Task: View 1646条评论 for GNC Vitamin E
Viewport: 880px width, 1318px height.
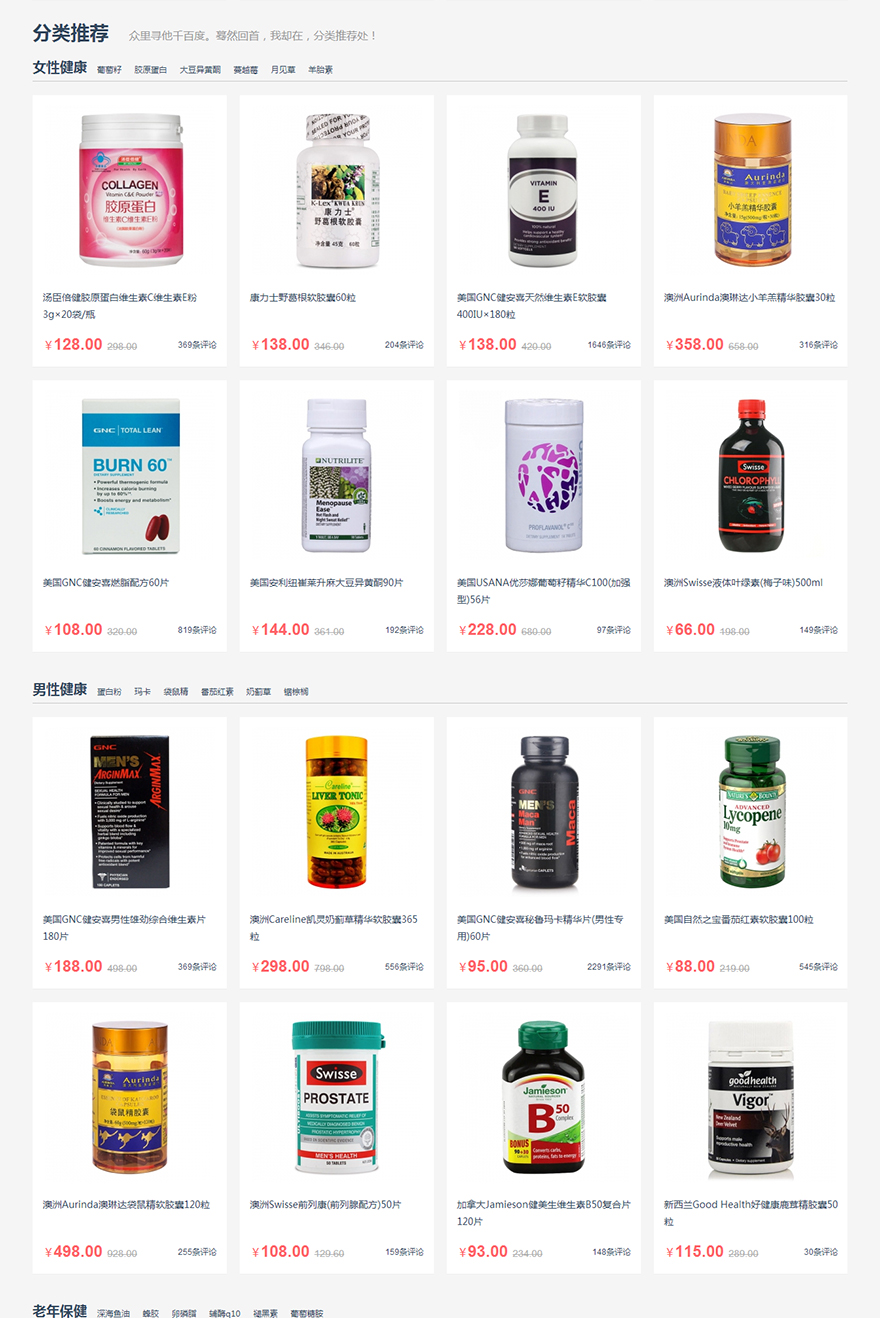Action: tap(609, 345)
